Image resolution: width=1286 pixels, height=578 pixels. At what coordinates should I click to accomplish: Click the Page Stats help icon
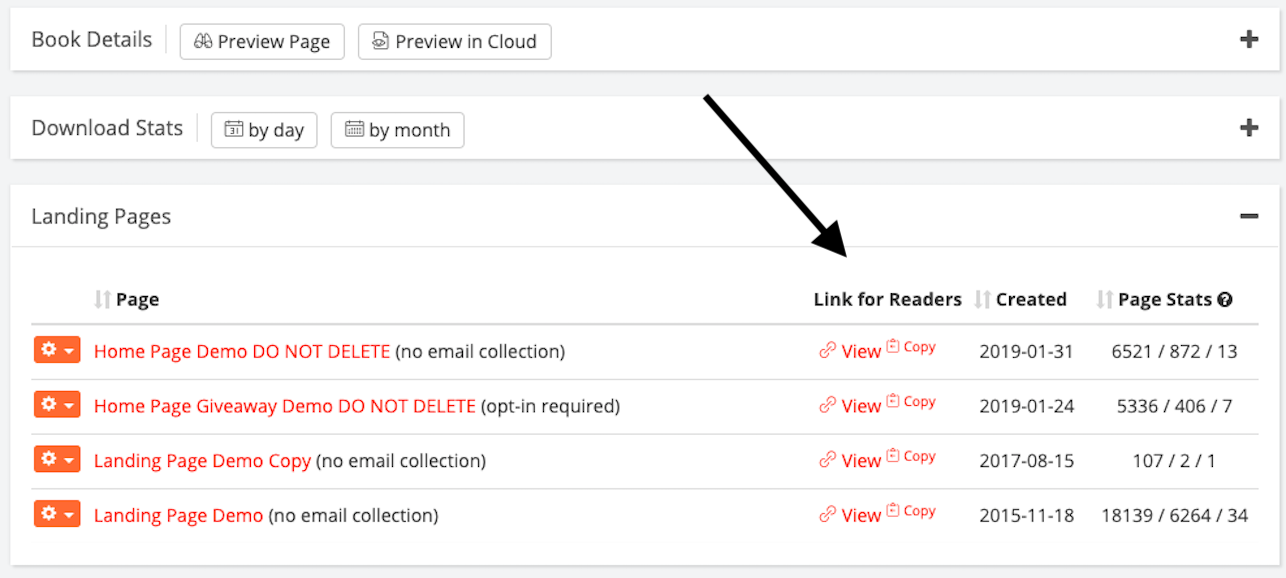point(1225,299)
